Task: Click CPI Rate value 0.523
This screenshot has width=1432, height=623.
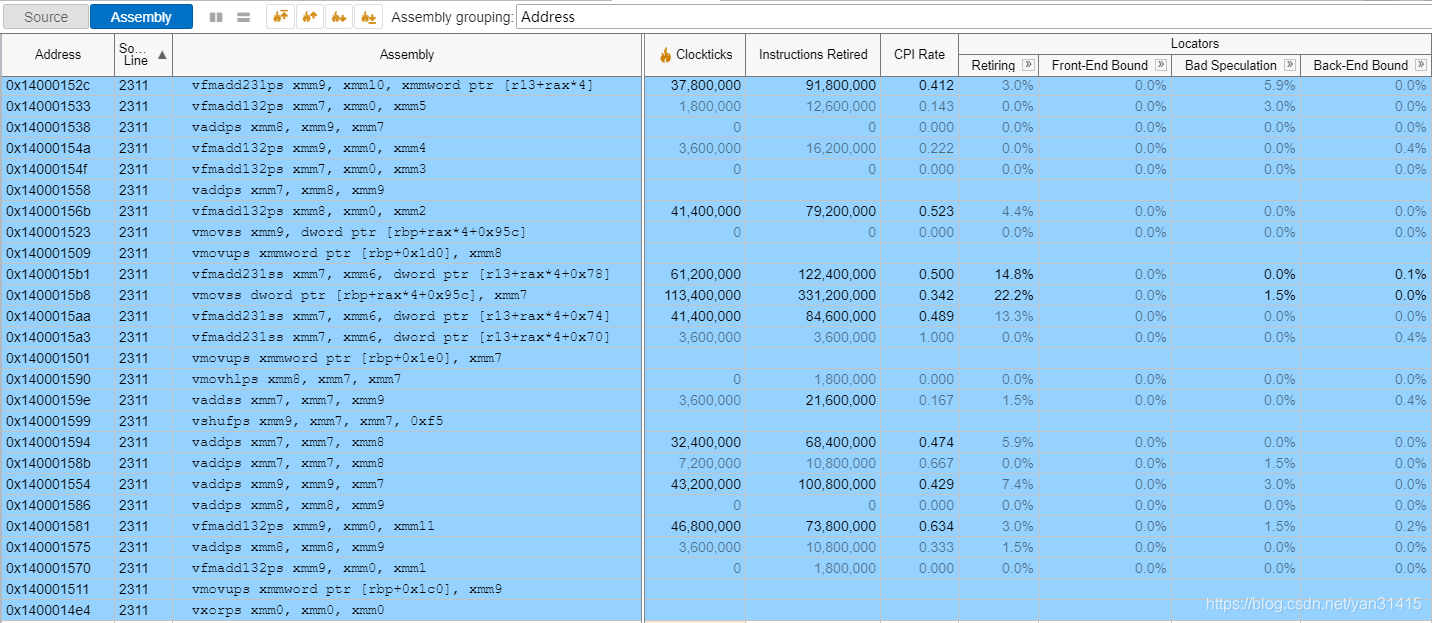Action: pyautogui.click(x=936, y=211)
